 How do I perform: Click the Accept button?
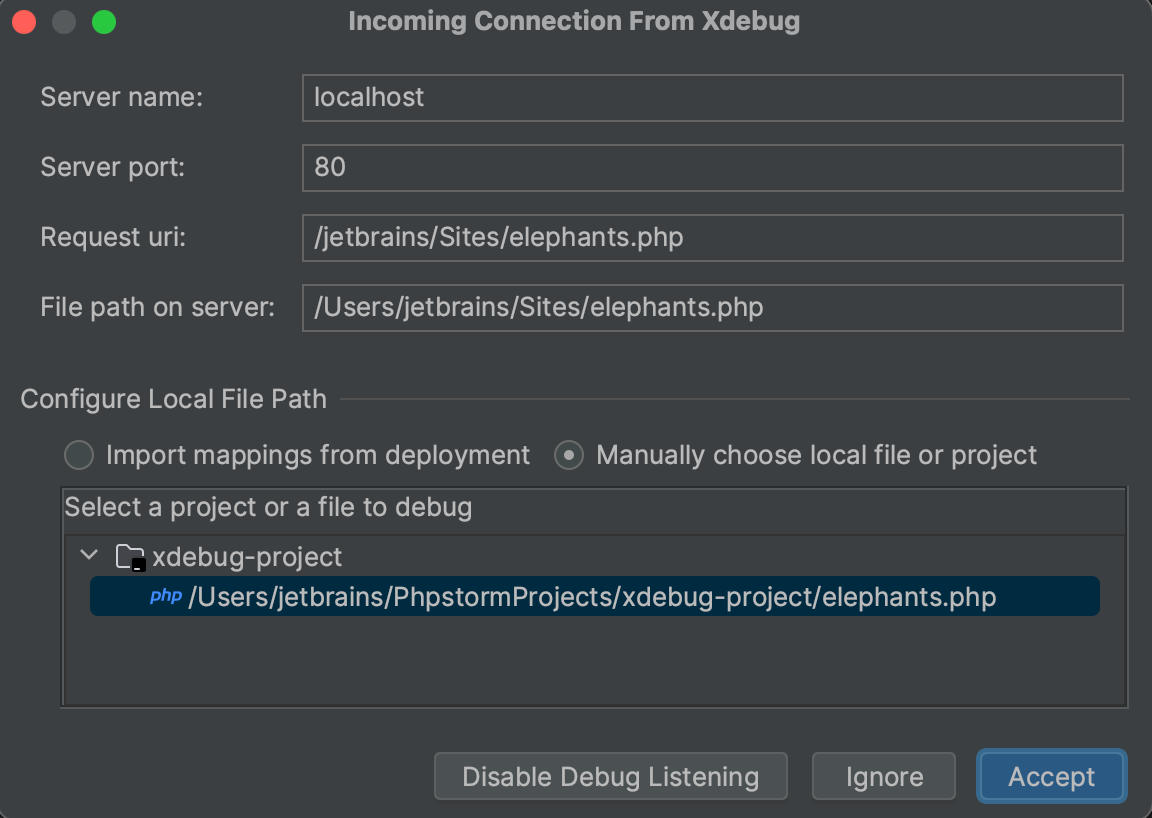click(x=1051, y=776)
